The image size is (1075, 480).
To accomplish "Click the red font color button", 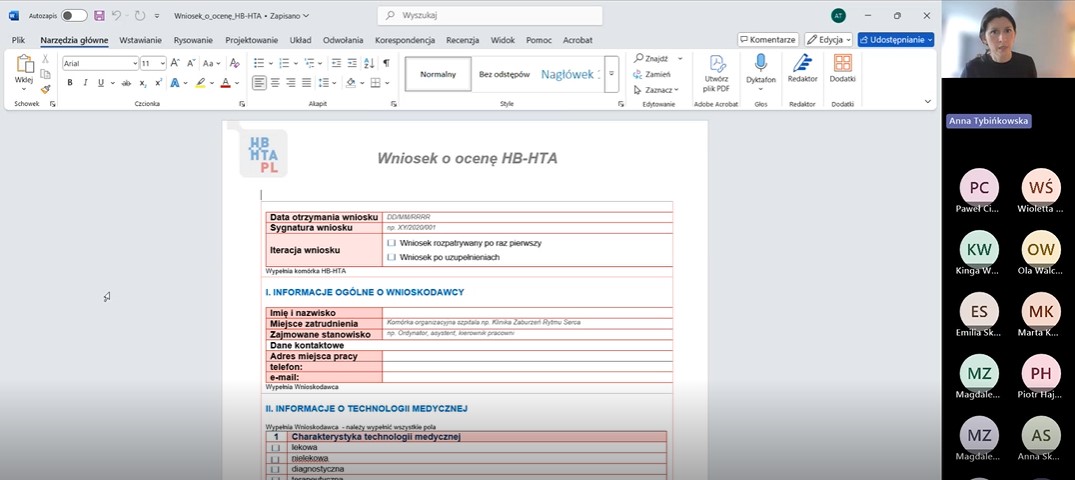I will pos(225,83).
